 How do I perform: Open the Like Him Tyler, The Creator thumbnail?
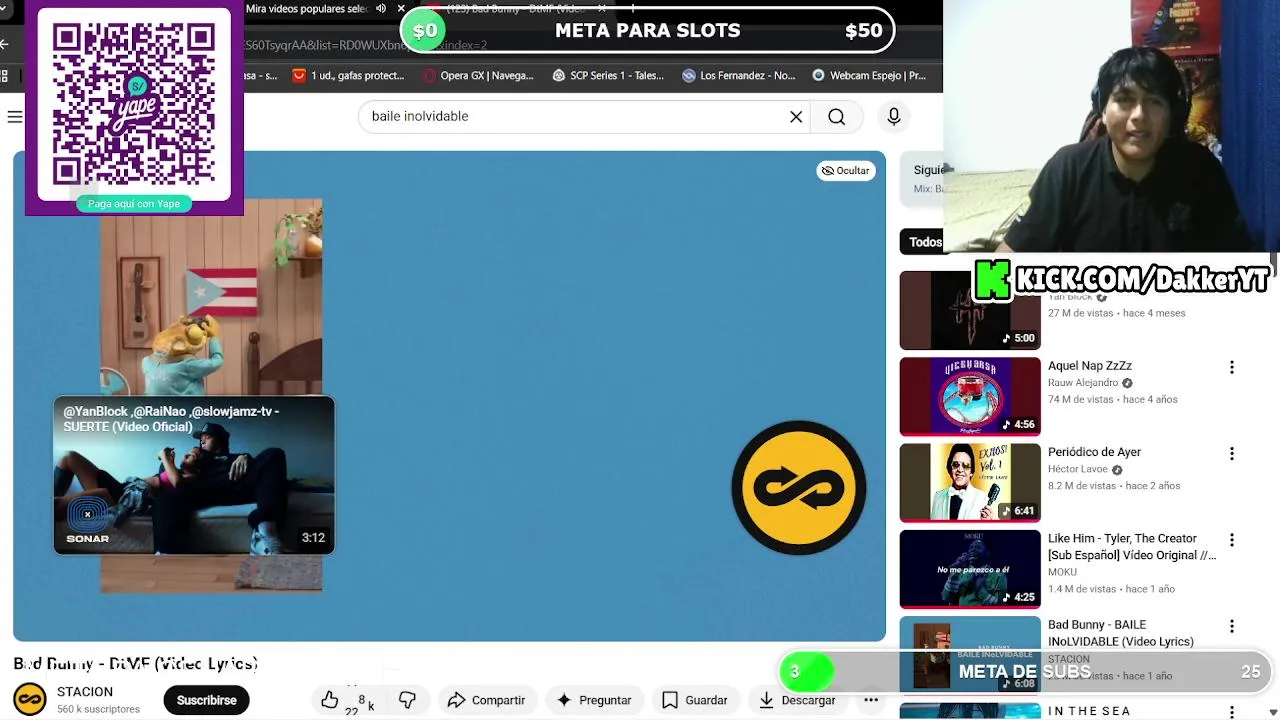[x=970, y=569]
